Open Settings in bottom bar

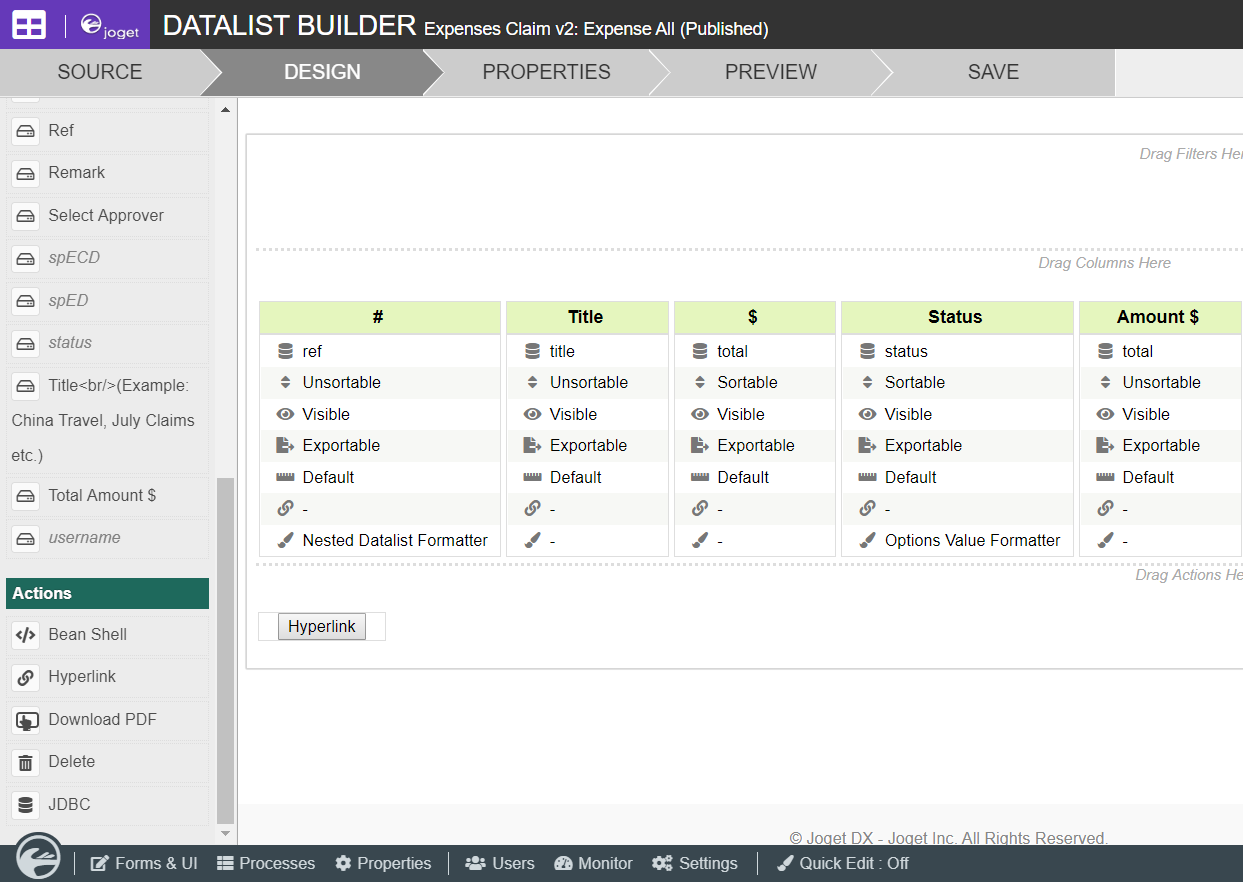[695, 863]
